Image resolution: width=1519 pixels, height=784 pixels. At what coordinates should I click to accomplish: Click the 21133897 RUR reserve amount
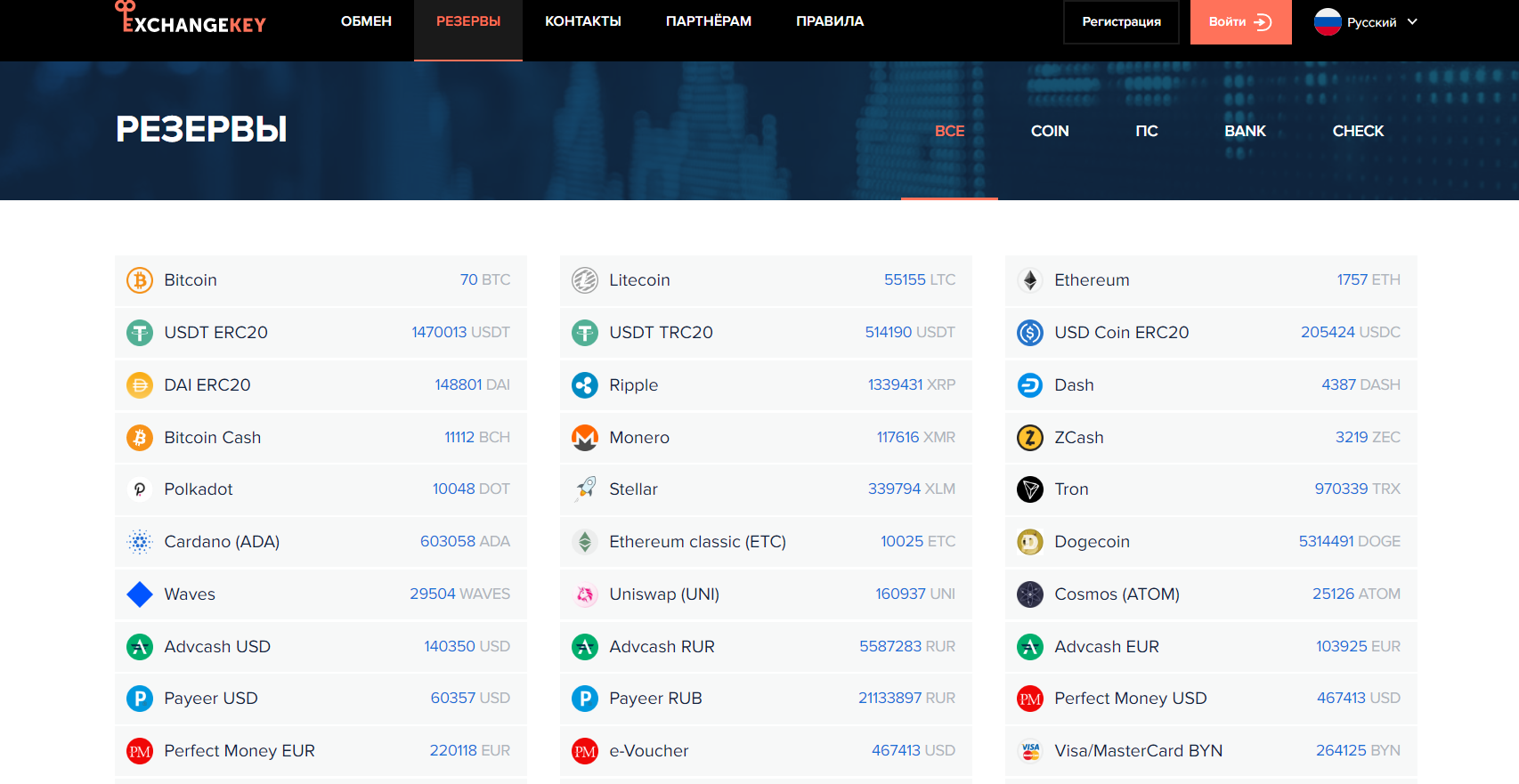click(x=906, y=699)
